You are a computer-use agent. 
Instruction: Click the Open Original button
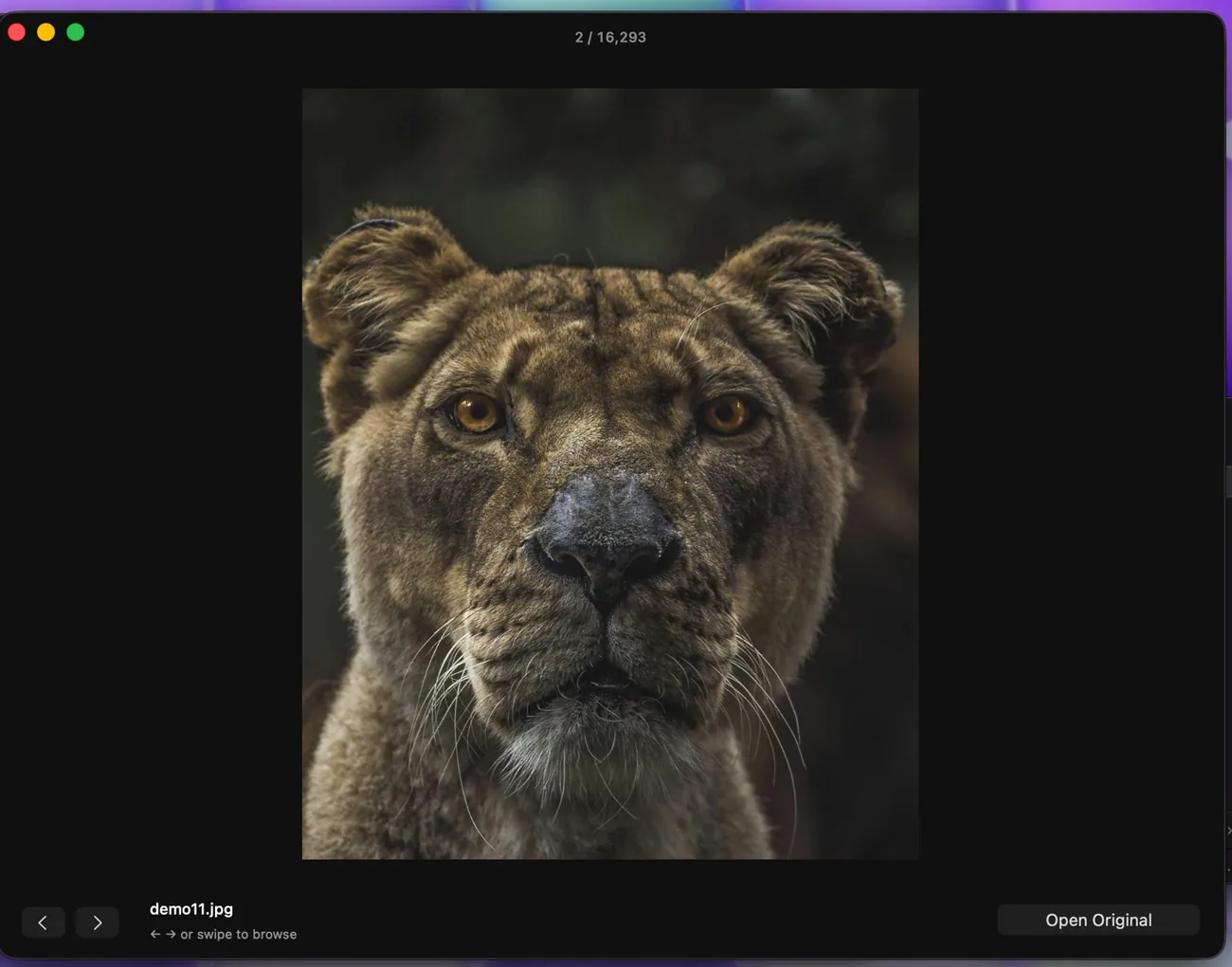[x=1098, y=920]
